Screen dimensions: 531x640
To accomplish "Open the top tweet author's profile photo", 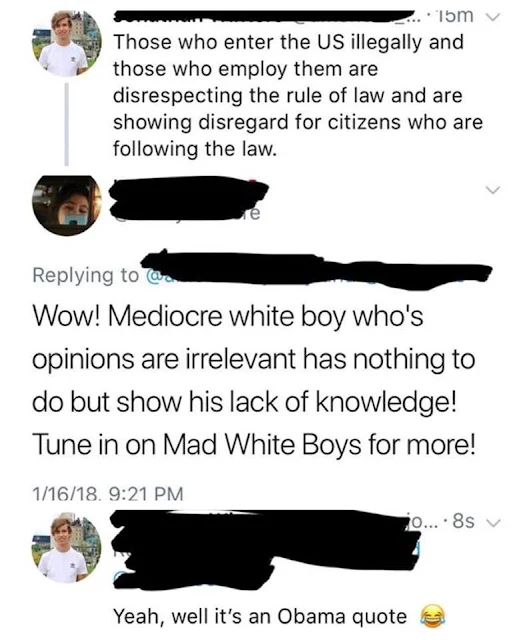I will point(67,44).
